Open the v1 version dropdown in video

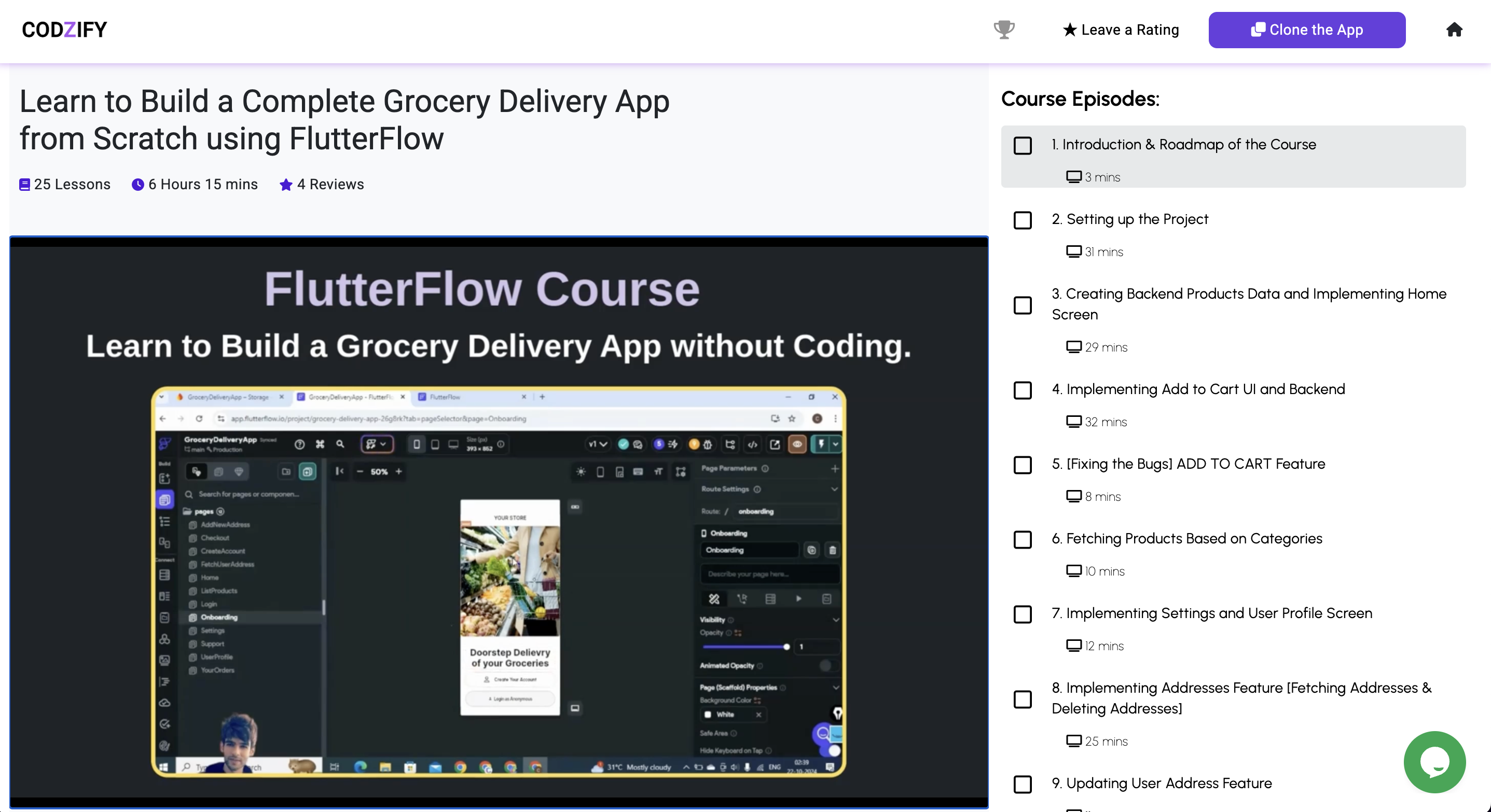598,444
